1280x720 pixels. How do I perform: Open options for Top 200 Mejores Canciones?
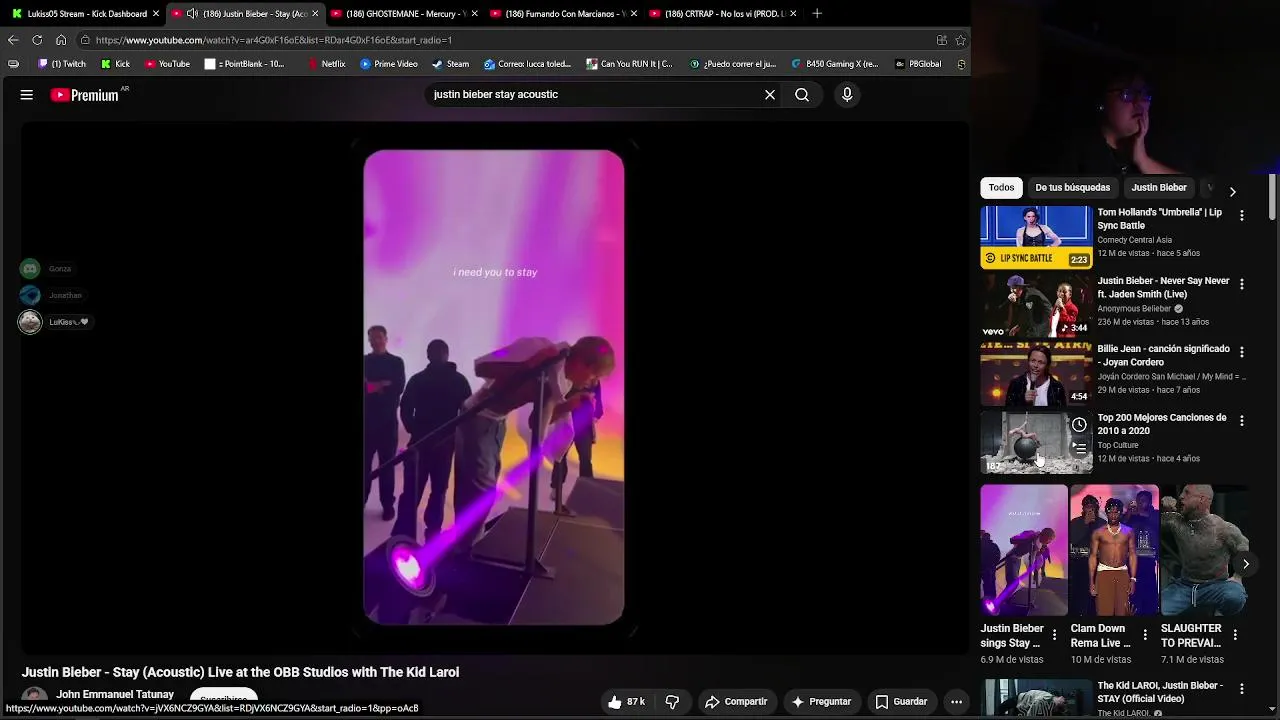point(1242,421)
